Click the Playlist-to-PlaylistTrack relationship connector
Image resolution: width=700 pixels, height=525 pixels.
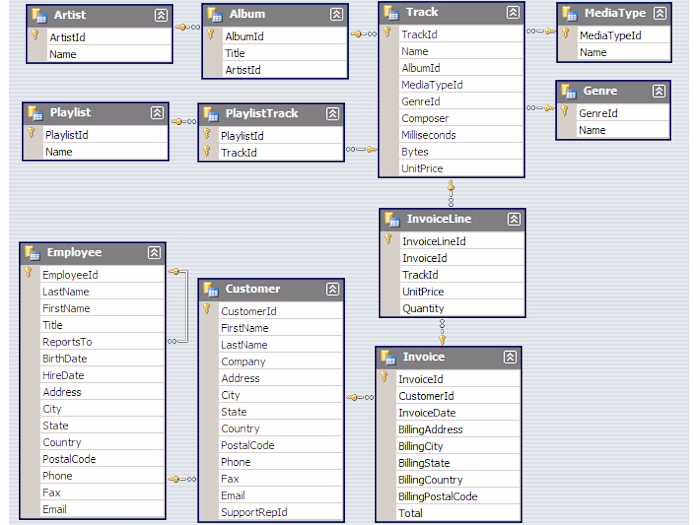click(183, 121)
